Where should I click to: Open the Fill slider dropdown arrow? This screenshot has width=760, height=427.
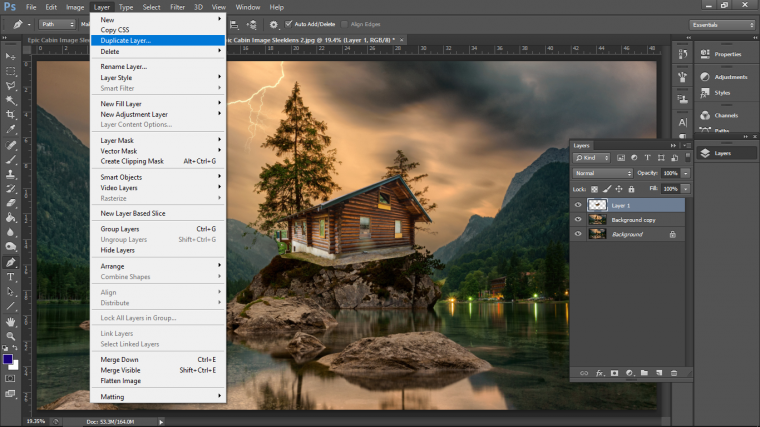(x=685, y=189)
